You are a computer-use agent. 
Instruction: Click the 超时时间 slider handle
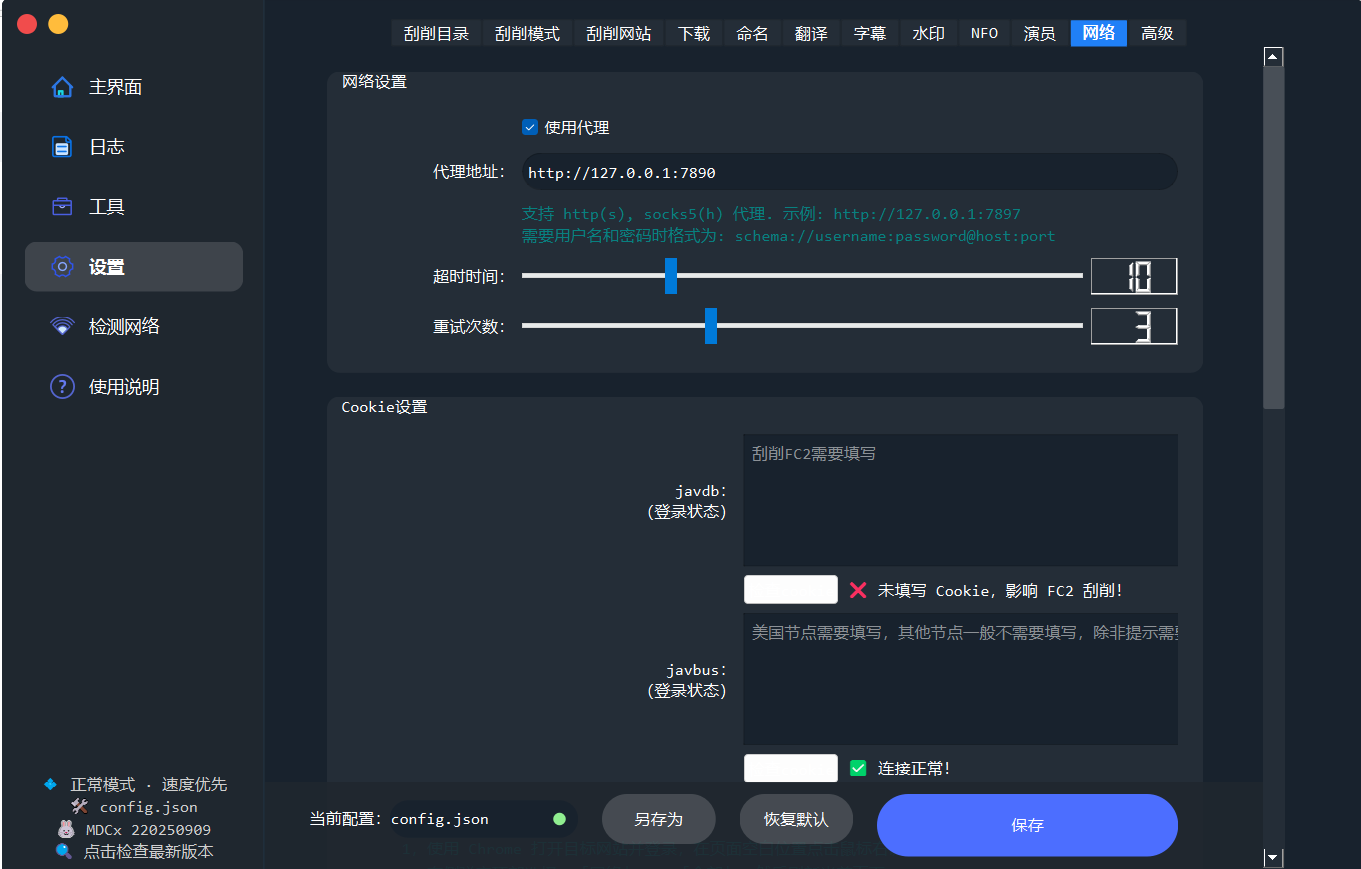click(x=671, y=276)
